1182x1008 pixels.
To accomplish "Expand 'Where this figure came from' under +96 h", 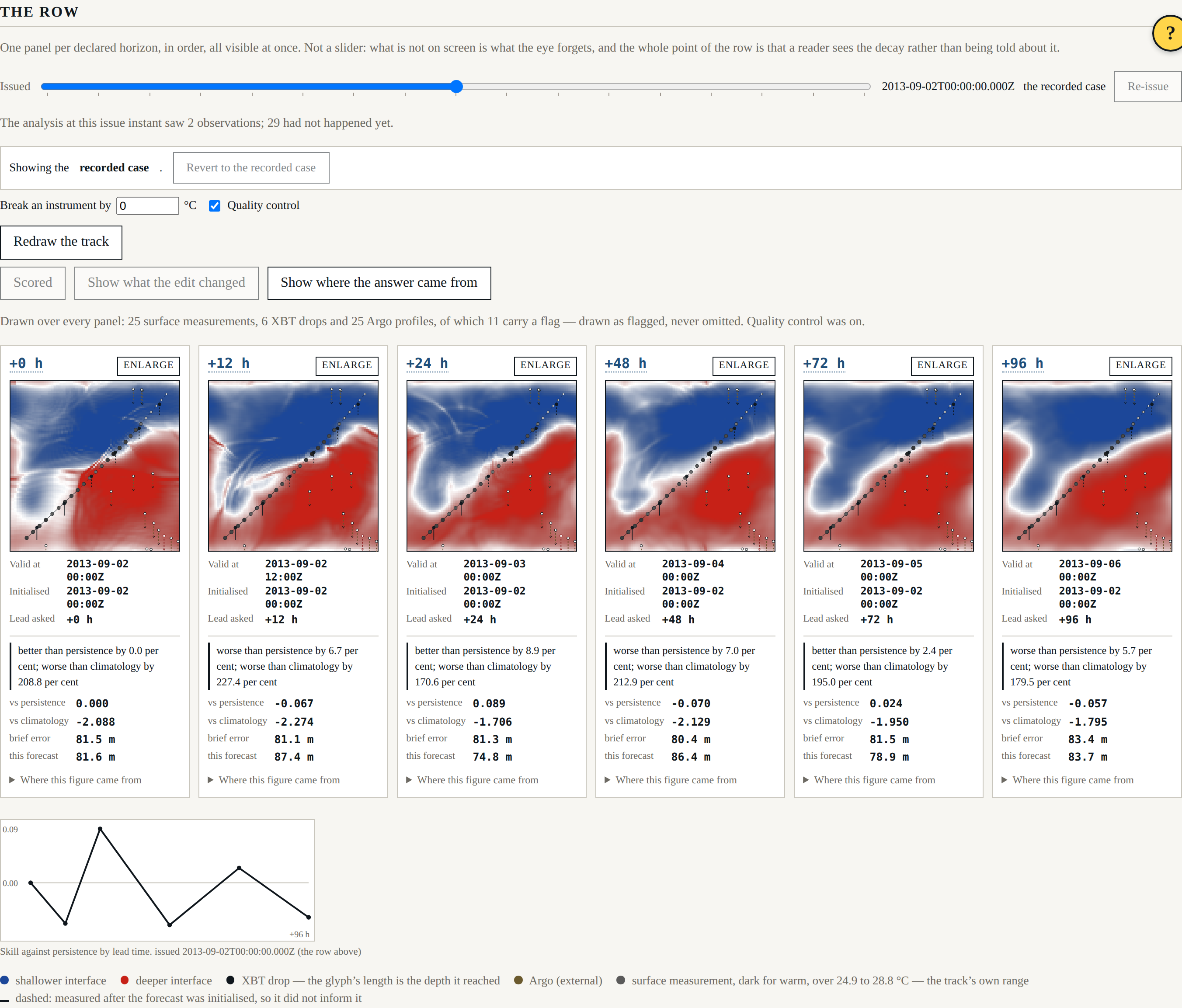I will (1068, 780).
